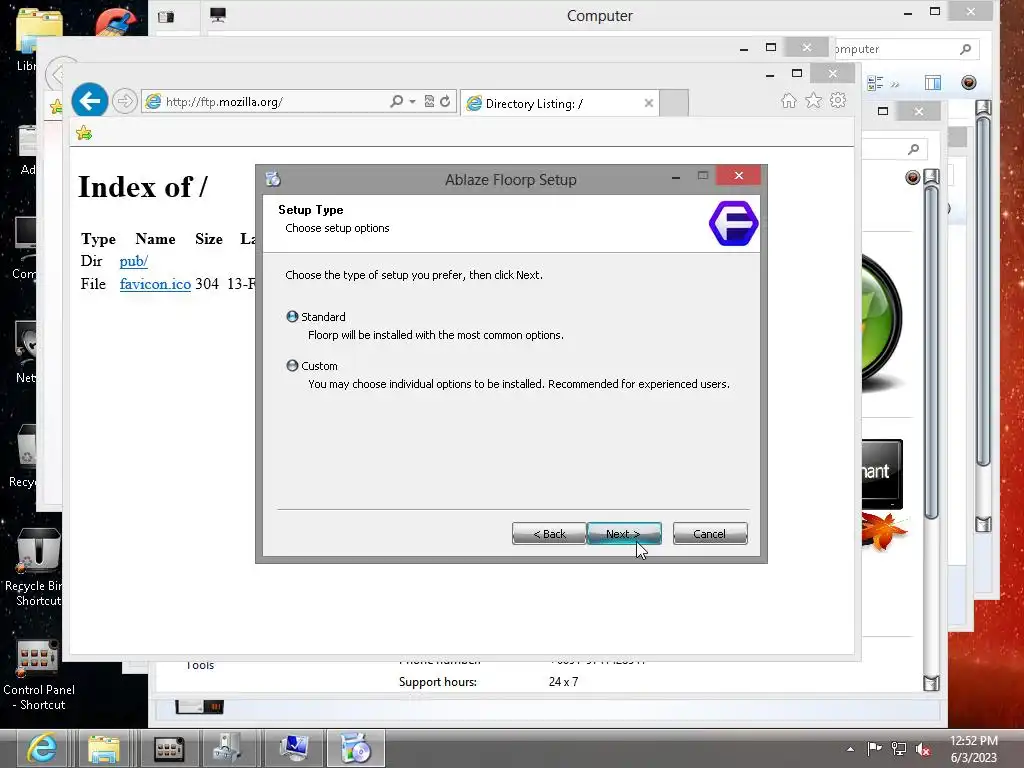Open the pub/ directory link
The height and width of the screenshot is (768, 1024).
pyautogui.click(x=133, y=261)
